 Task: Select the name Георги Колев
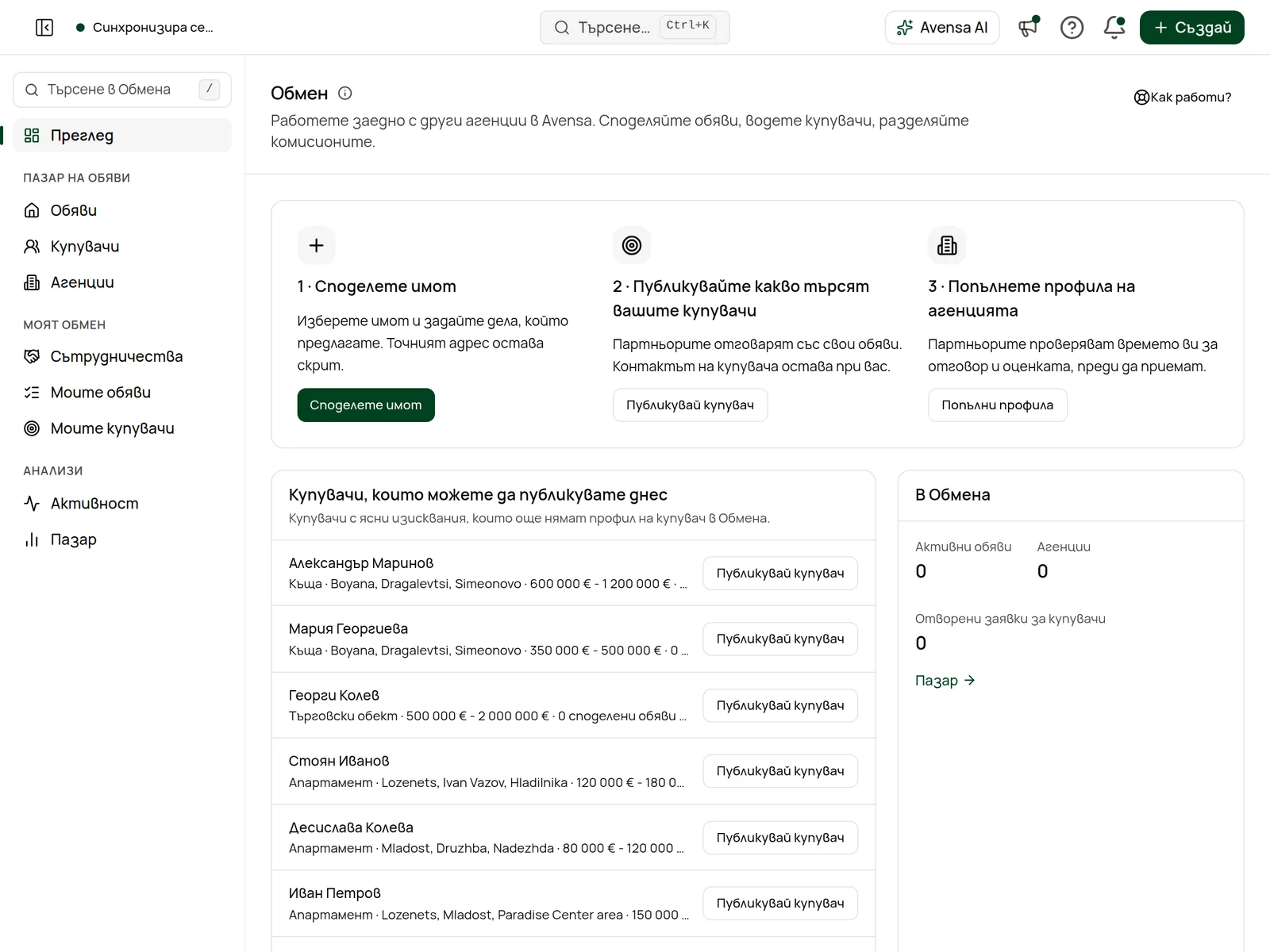point(334,696)
